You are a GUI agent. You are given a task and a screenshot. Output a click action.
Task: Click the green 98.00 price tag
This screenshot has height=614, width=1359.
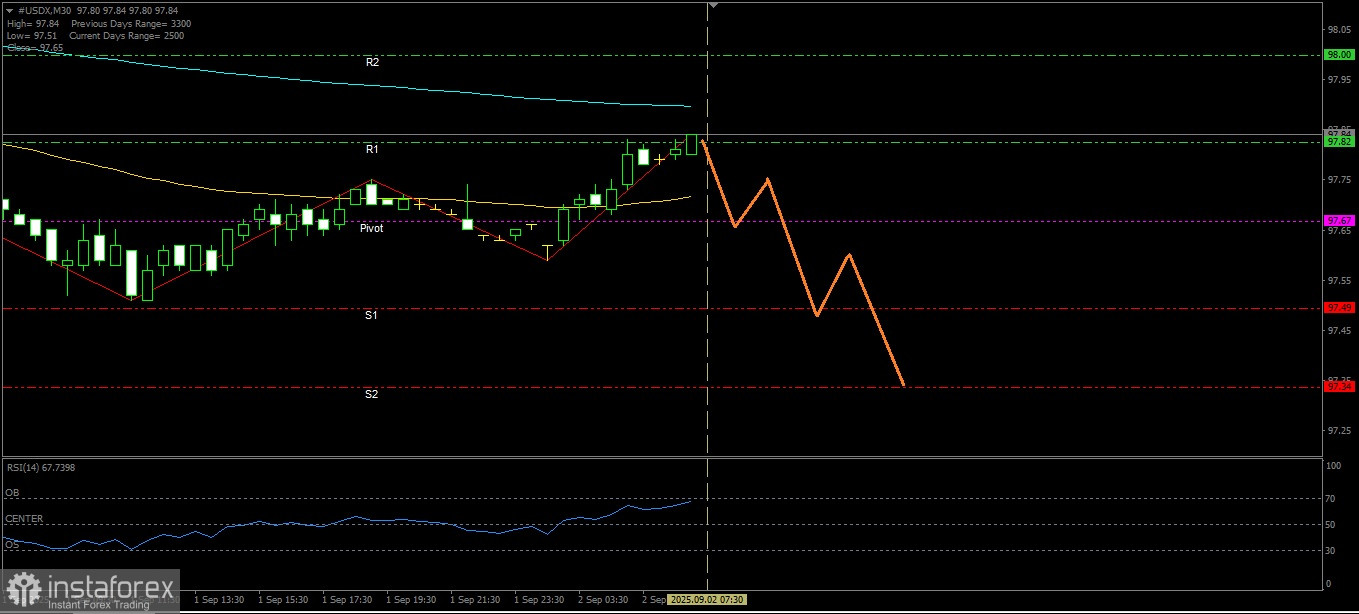[x=1339, y=55]
